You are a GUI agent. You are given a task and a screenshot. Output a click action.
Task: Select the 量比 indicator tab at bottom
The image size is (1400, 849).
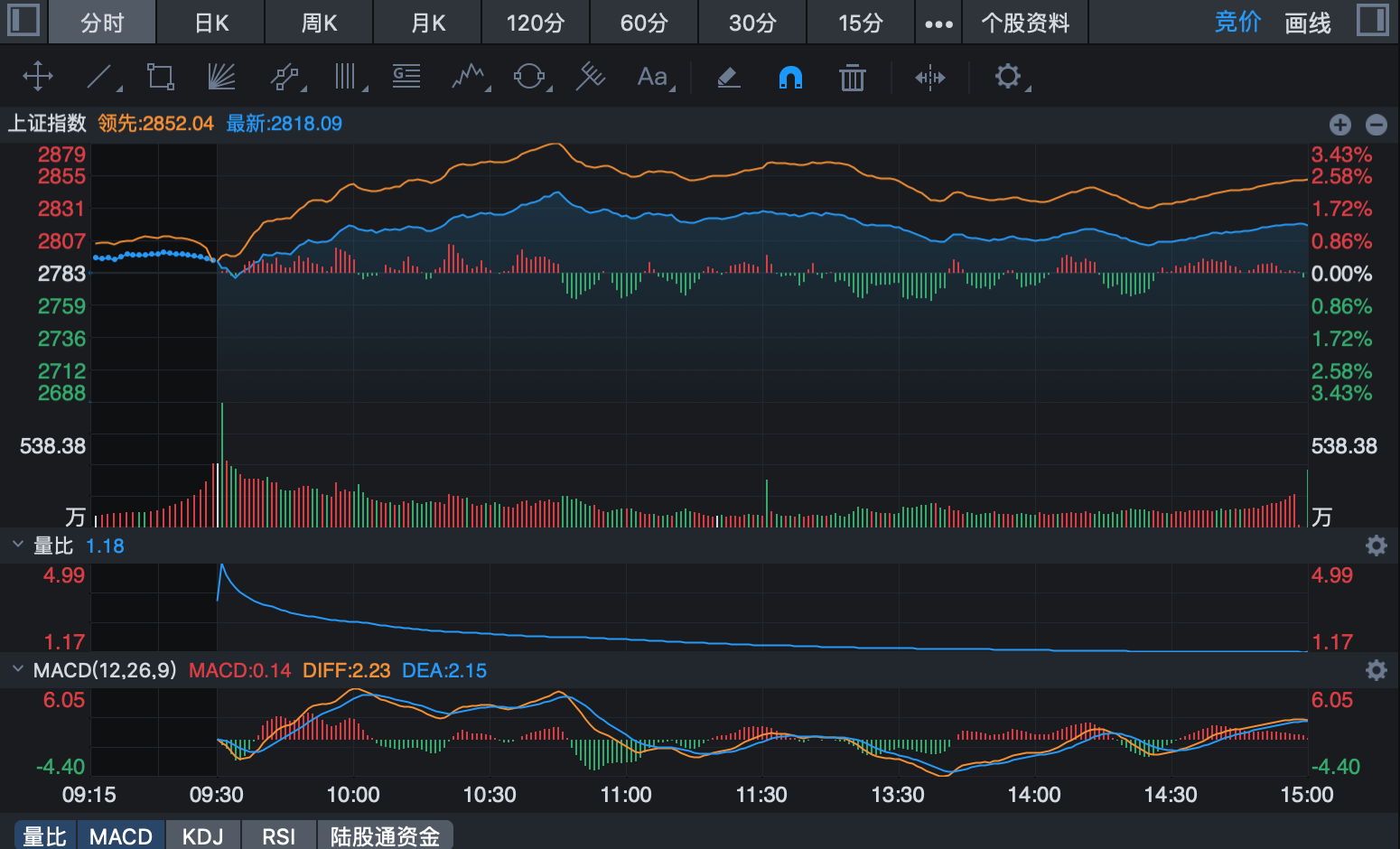pyautogui.click(x=45, y=836)
